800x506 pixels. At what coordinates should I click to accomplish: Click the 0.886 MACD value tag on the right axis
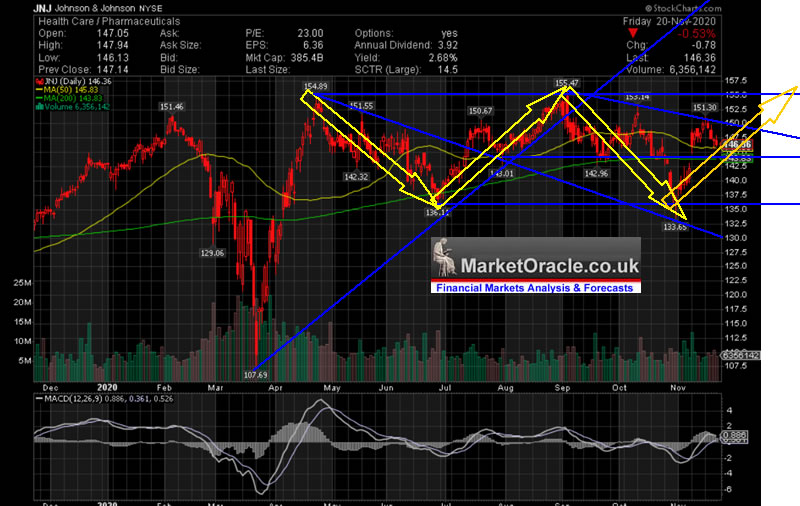click(x=735, y=436)
